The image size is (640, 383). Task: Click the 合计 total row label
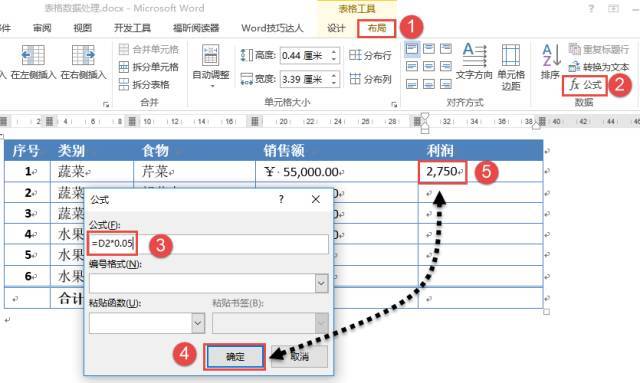(70, 298)
